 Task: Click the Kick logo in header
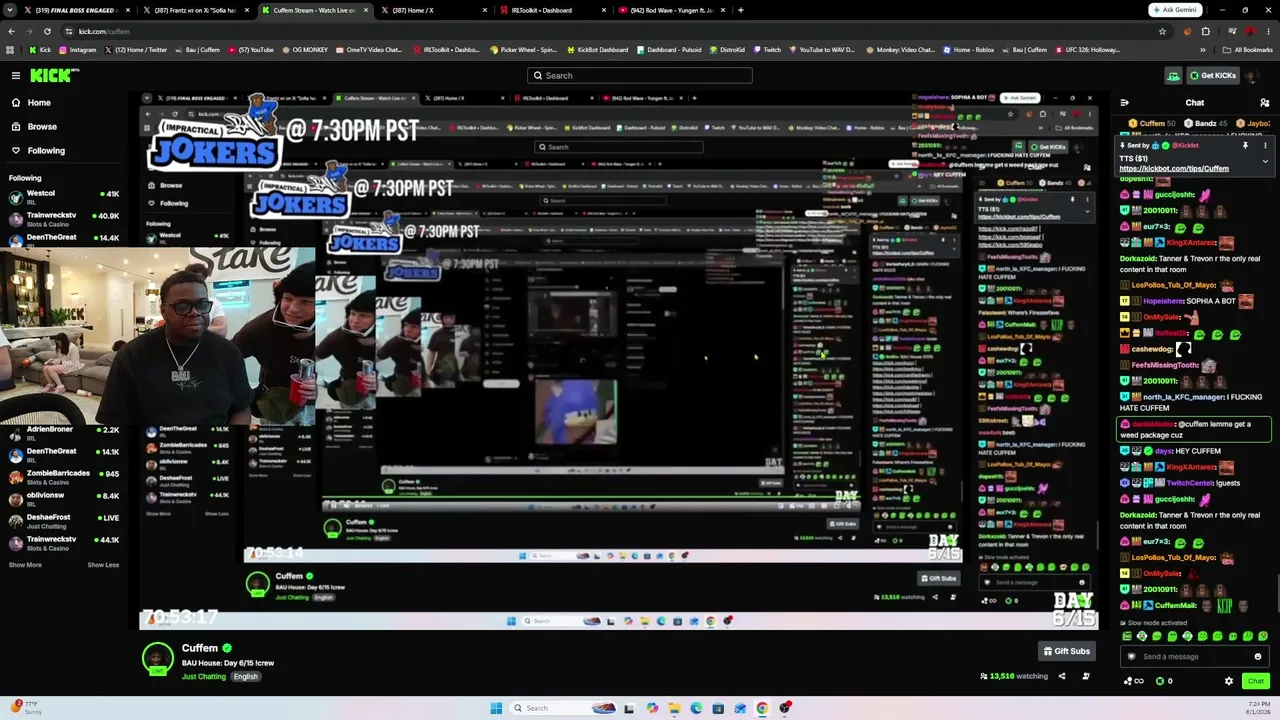[x=52, y=75]
